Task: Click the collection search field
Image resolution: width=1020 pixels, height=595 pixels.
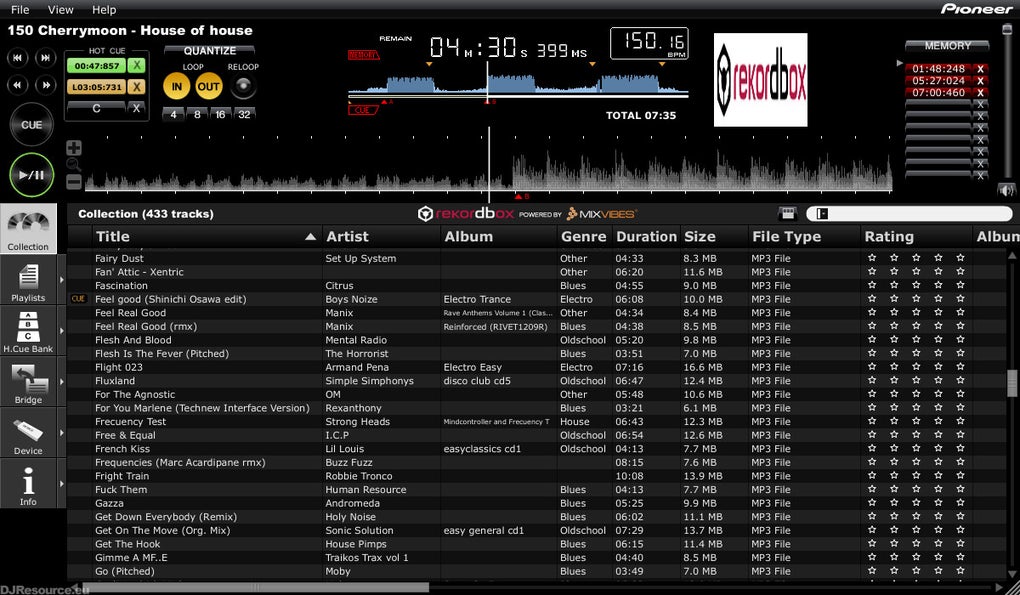Action: coord(909,213)
